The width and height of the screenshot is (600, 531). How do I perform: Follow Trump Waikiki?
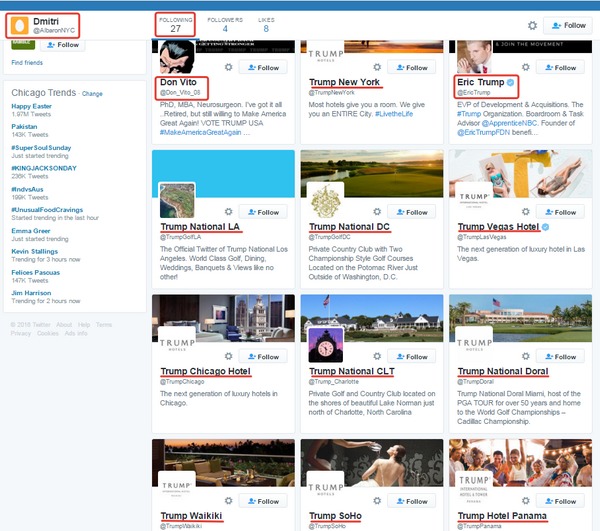263,501
